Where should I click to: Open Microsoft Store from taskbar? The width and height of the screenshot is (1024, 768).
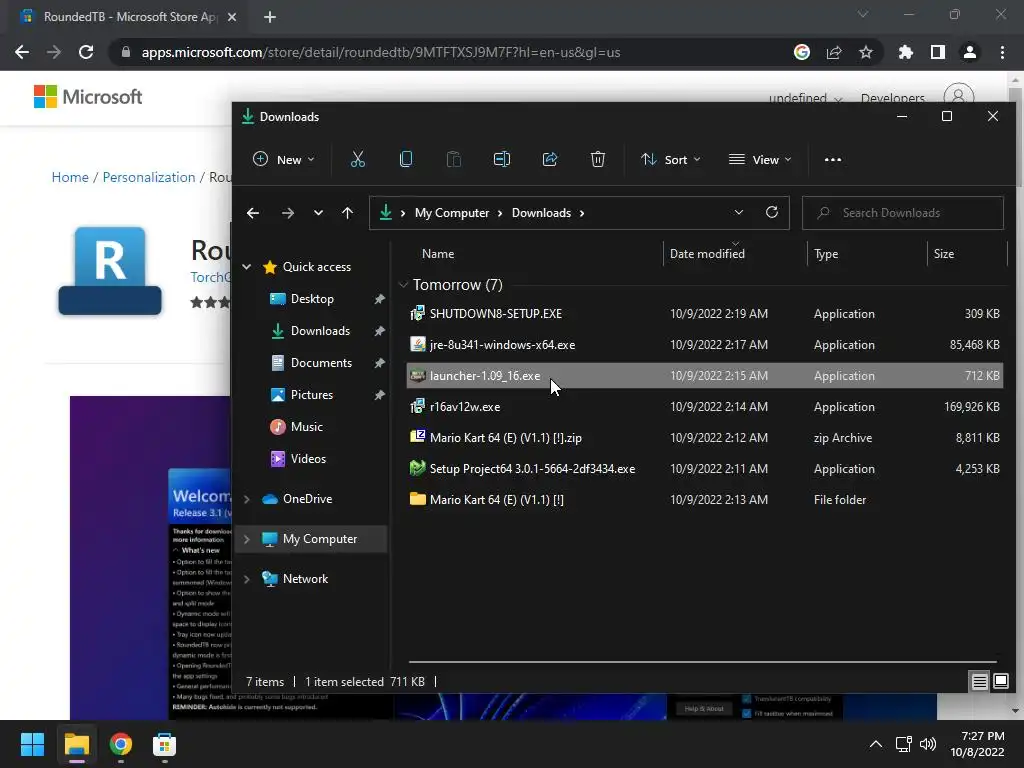[x=165, y=744]
